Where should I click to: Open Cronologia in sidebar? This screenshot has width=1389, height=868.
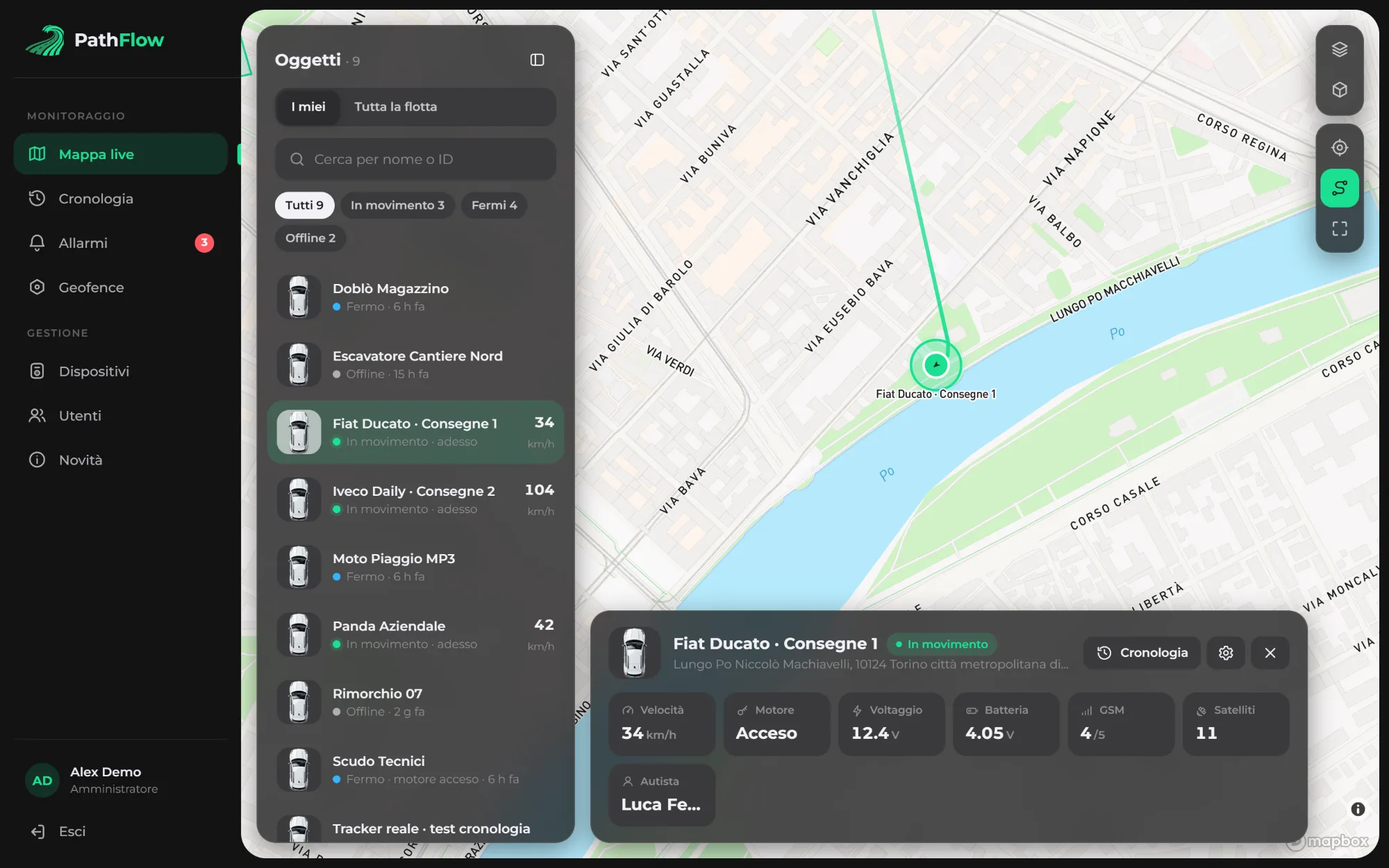(x=120, y=199)
